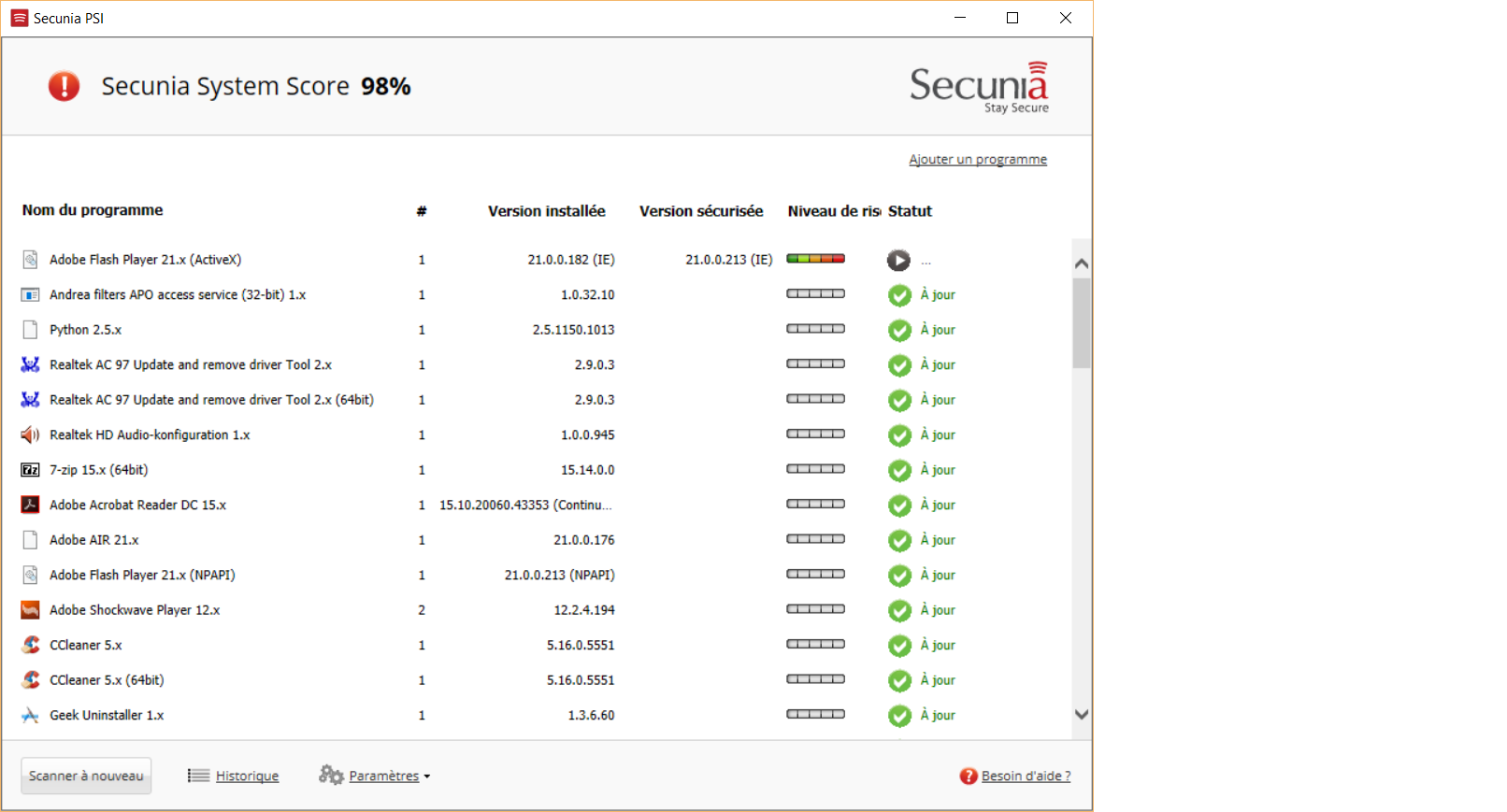Sort by Niveau de risque column
Image resolution: width=1507 pixels, height=812 pixels.
(834, 211)
